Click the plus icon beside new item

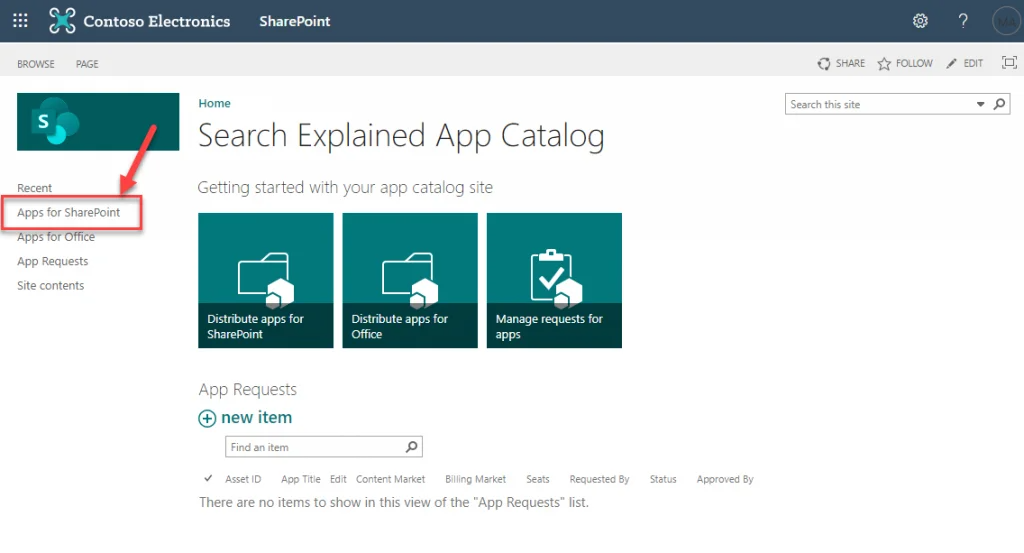[207, 419]
